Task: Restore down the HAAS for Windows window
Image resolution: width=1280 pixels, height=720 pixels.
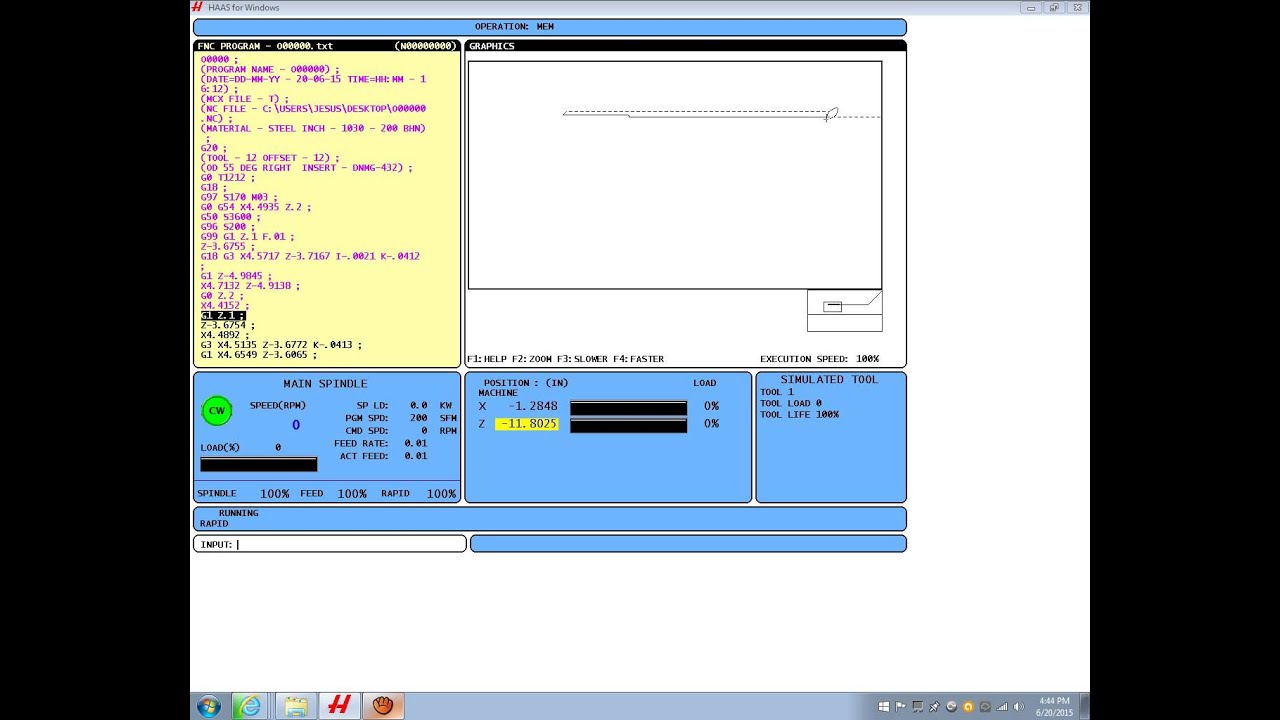Action: pyautogui.click(x=1054, y=7)
